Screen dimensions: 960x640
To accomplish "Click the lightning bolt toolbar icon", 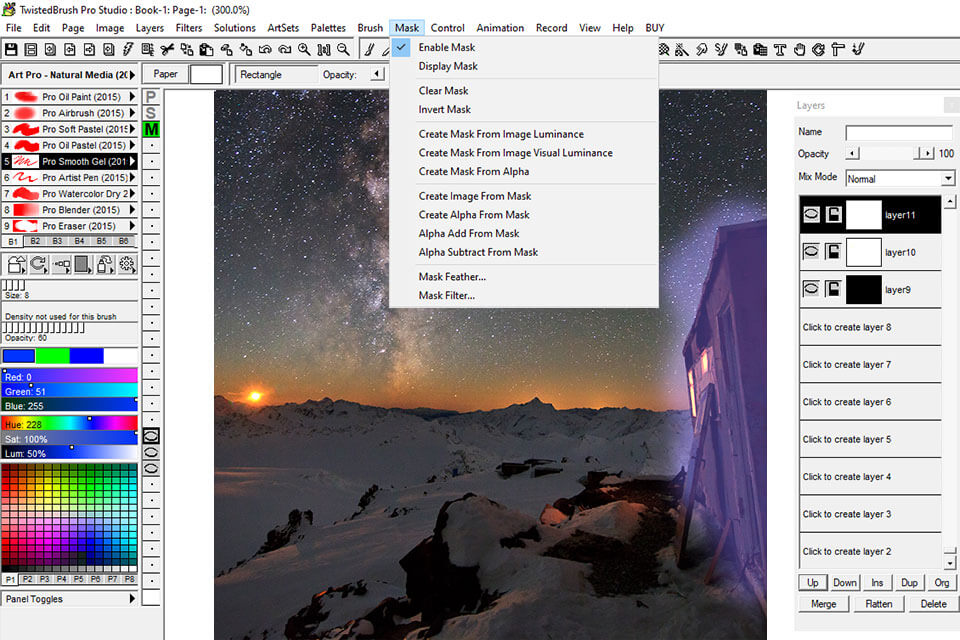I will click(128, 50).
